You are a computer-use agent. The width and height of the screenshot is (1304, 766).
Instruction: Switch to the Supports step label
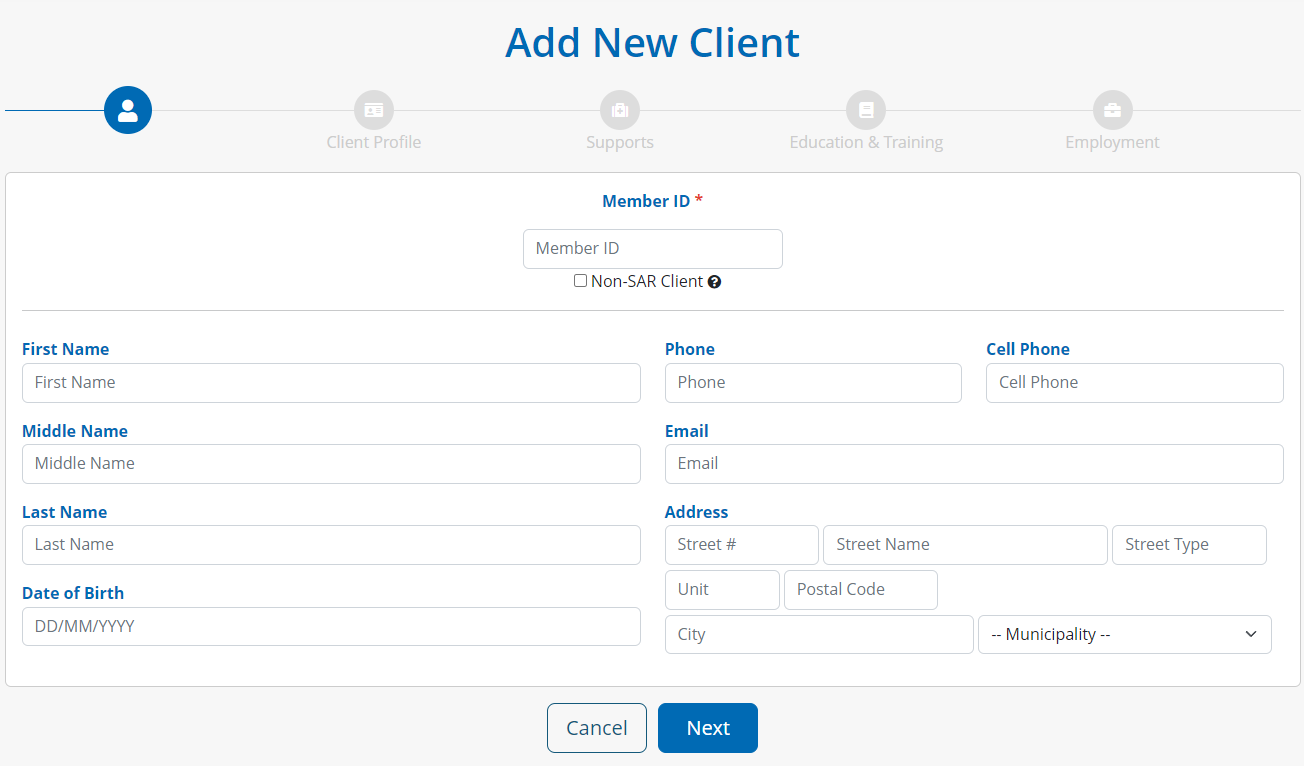click(x=620, y=142)
